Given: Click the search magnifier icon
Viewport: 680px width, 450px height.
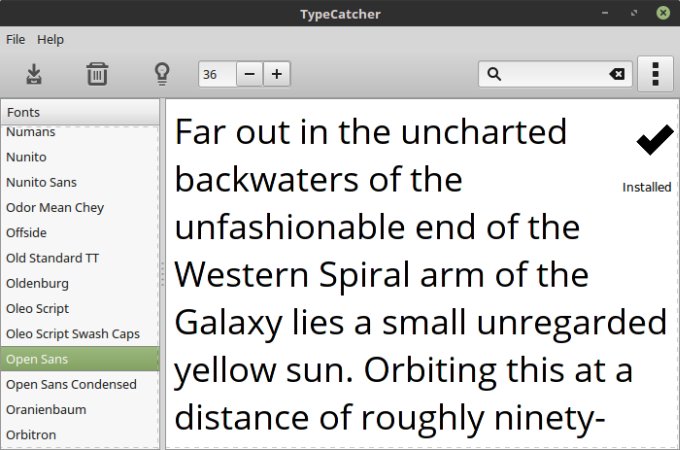Looking at the screenshot, I should (494, 74).
